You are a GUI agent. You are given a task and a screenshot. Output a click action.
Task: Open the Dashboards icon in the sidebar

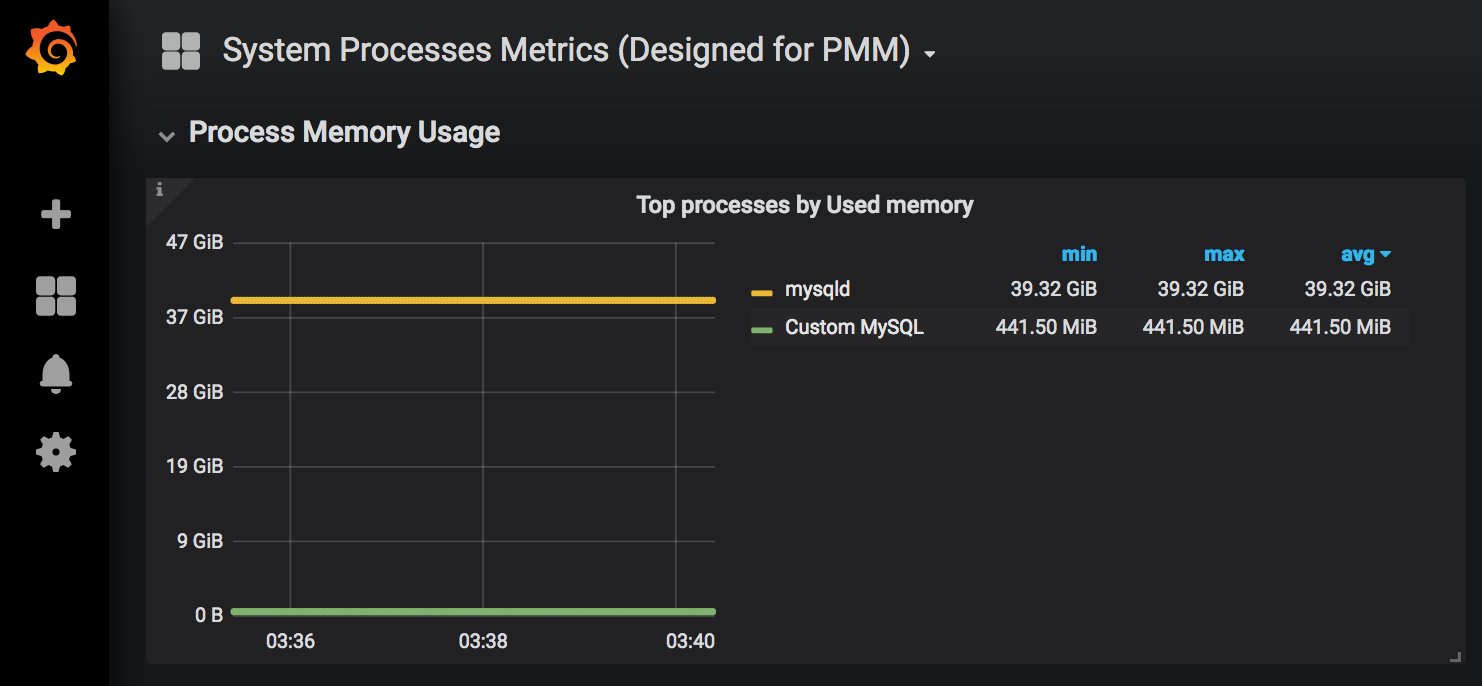pos(55,293)
